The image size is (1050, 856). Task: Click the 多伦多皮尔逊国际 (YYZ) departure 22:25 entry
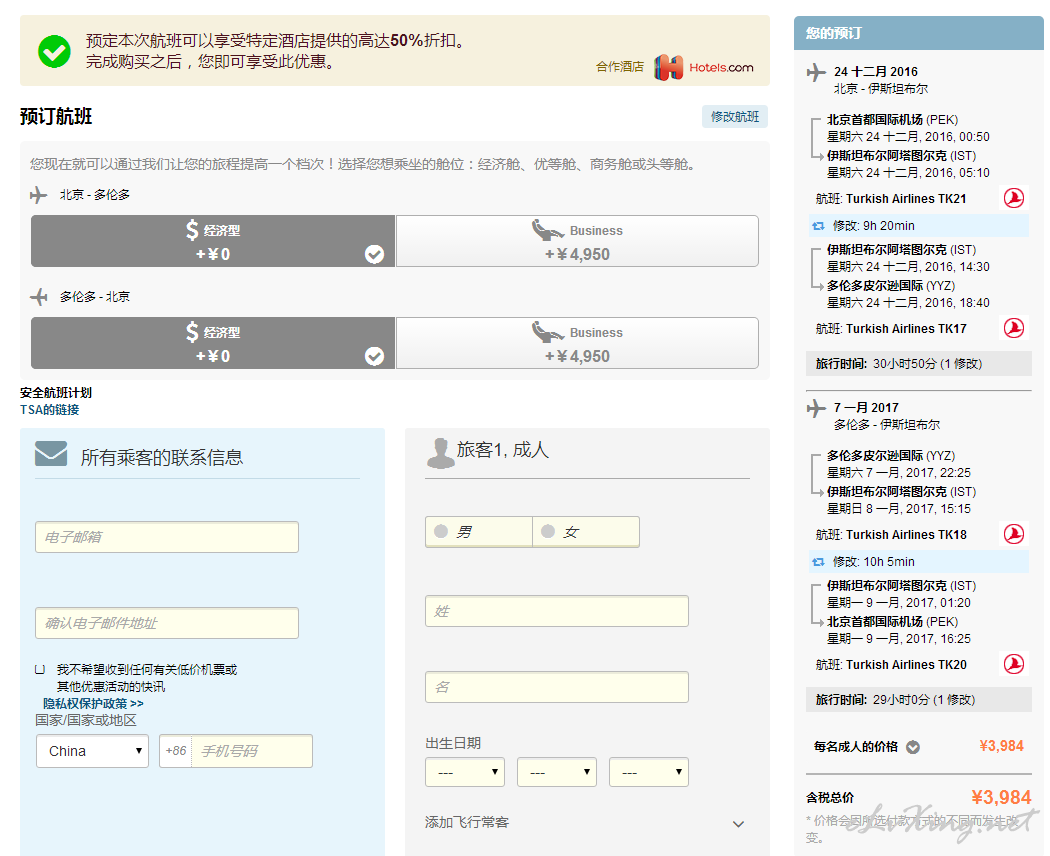click(x=899, y=464)
